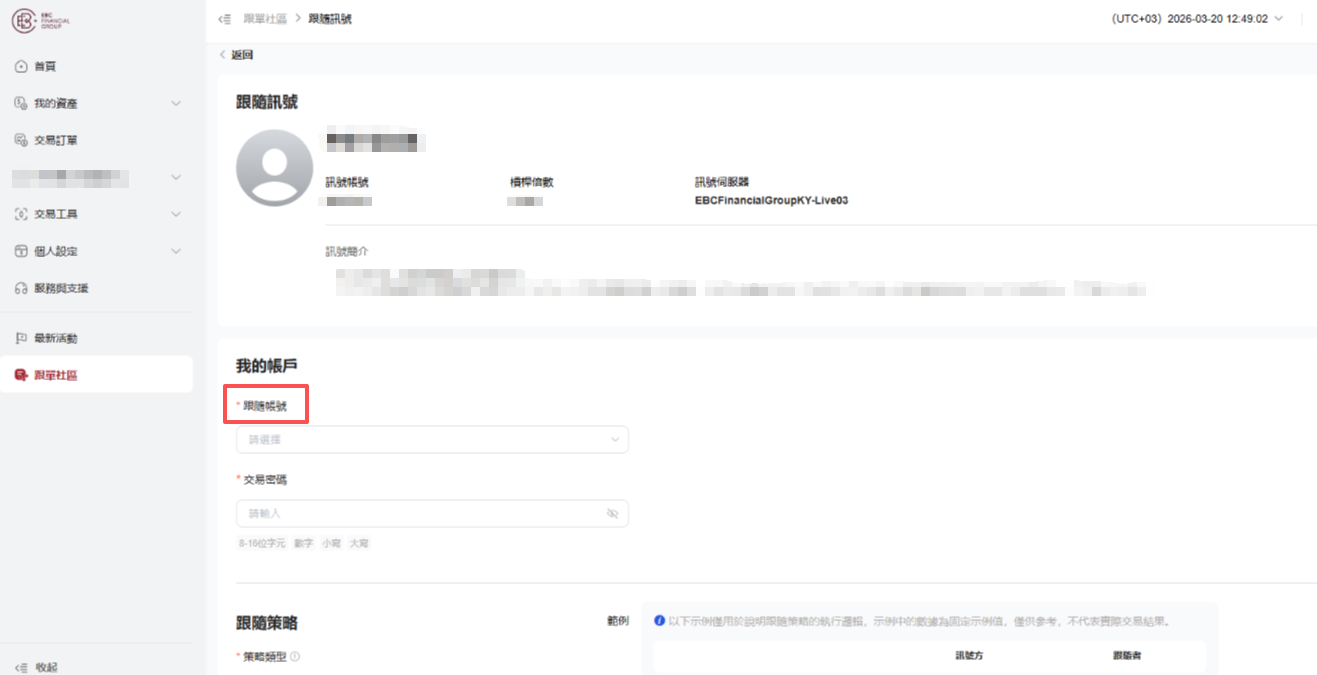Screen dimensions: 1317x675
Task: Click the 8-16位字元 password hint tag
Action: [262, 543]
